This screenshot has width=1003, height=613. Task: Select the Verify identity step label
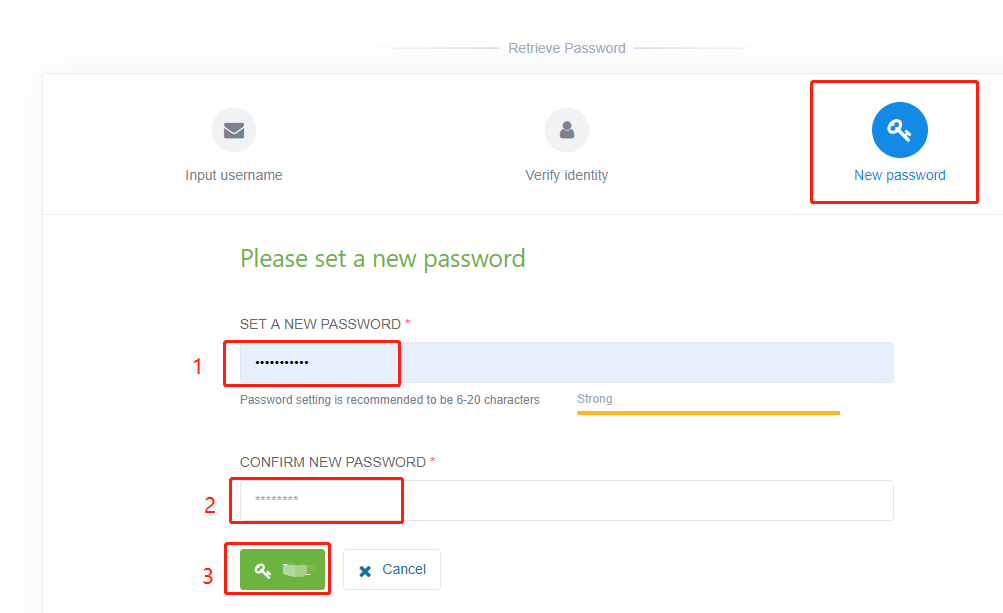tap(567, 175)
